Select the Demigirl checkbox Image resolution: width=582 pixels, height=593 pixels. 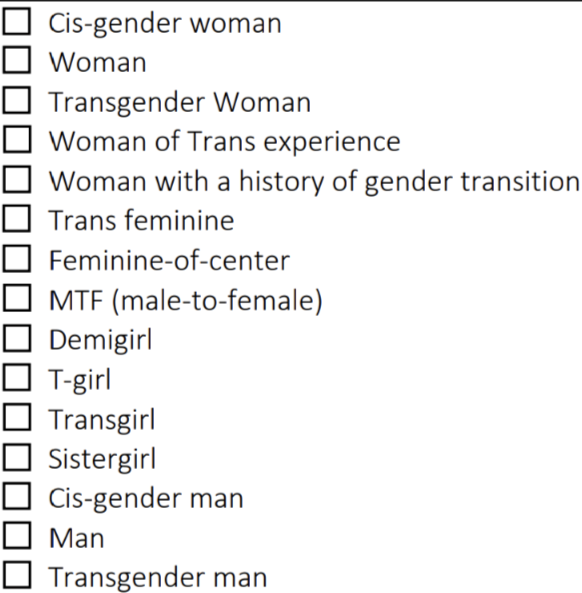(17, 338)
